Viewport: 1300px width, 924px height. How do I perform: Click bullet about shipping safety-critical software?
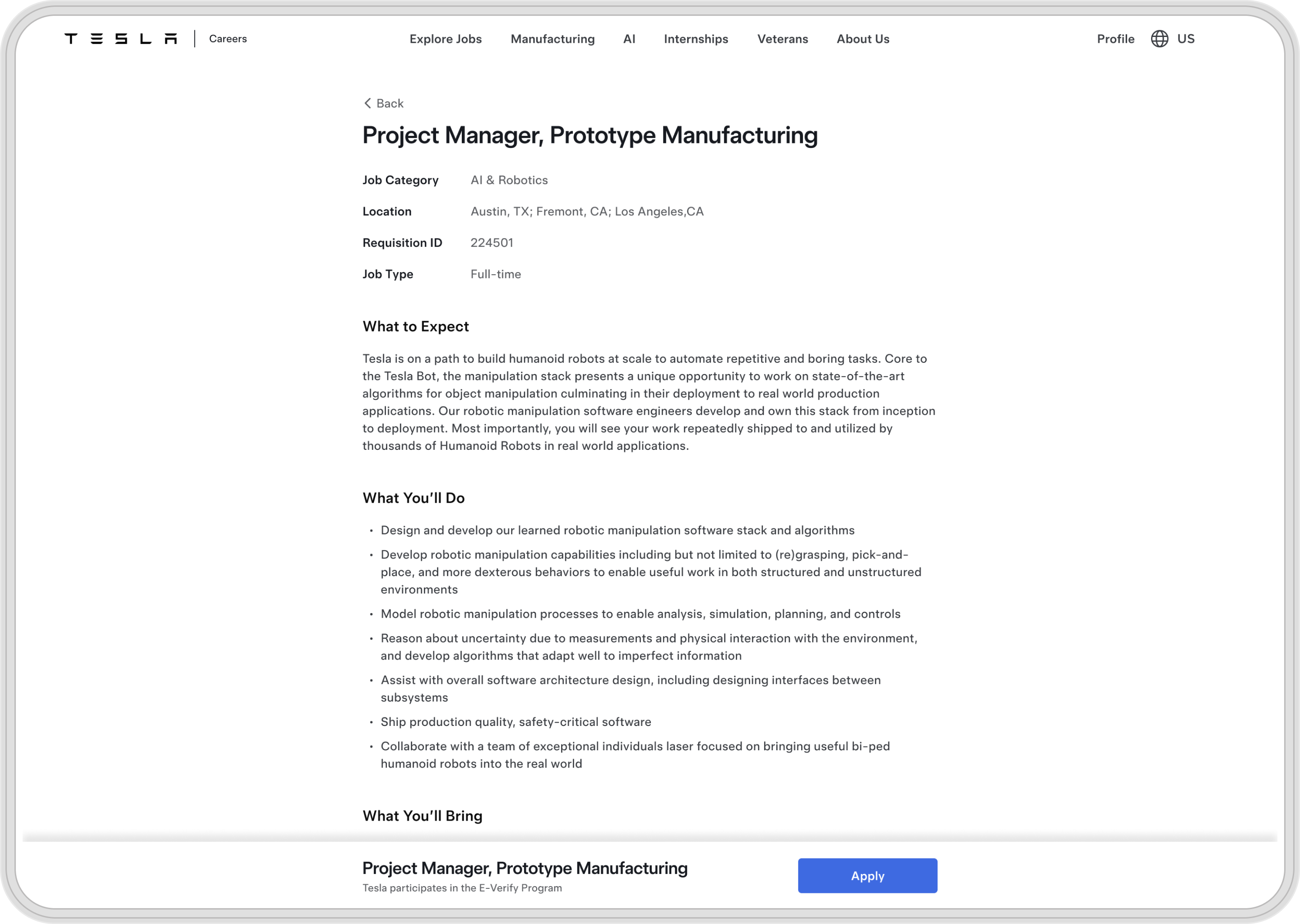[x=515, y=721]
